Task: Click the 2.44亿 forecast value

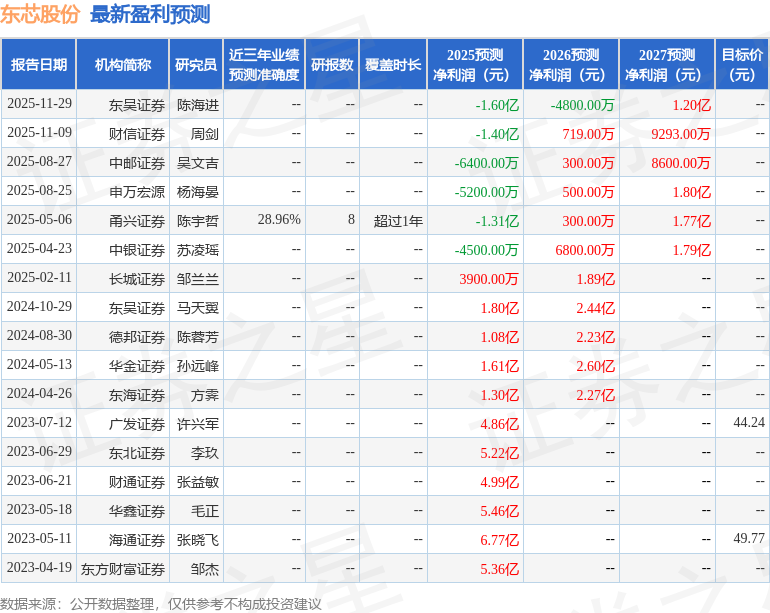Action: click(x=595, y=308)
